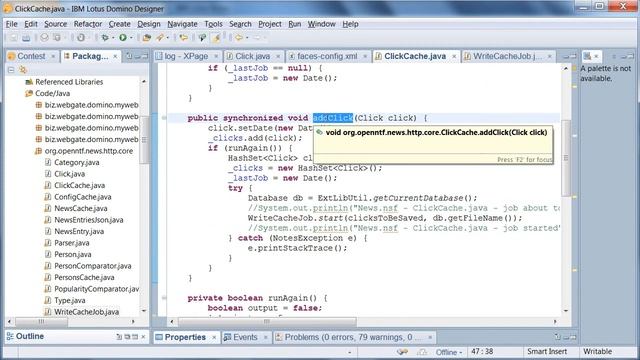Screen dimensions: 640x360
Task: Open the Offline status dropdown
Action: coord(460,352)
